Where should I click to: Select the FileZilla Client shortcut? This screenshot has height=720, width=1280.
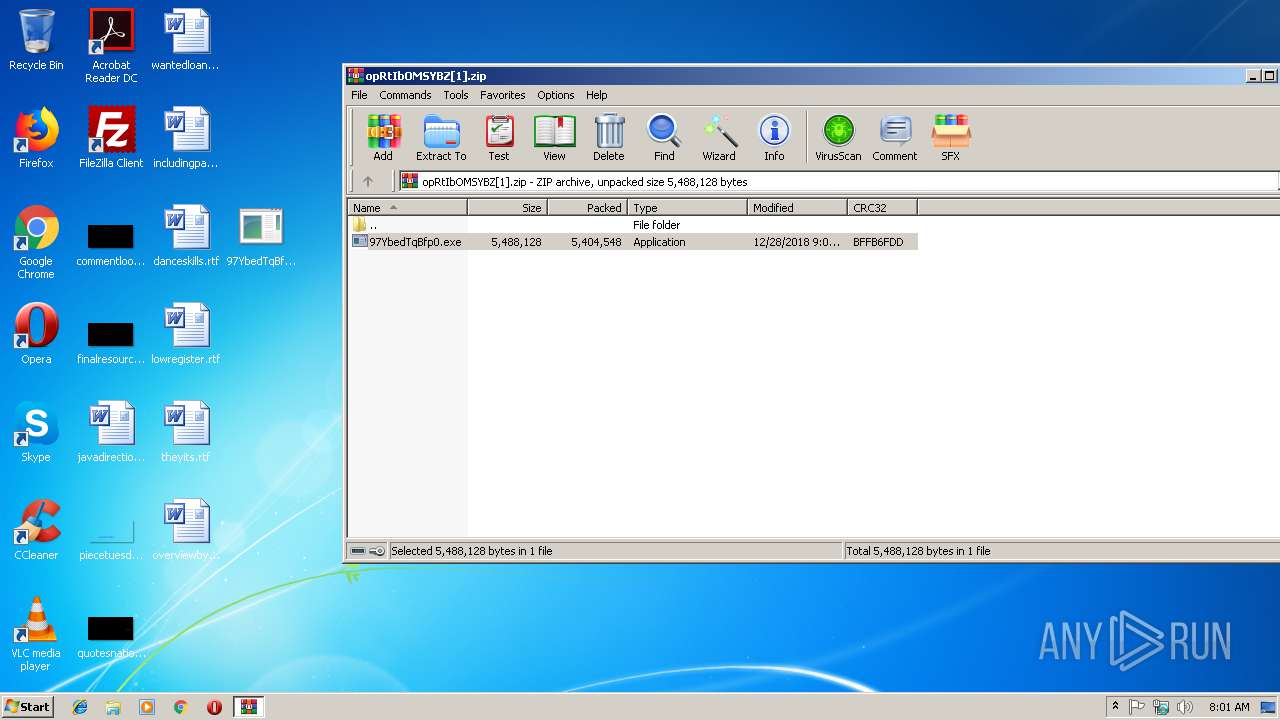click(111, 138)
